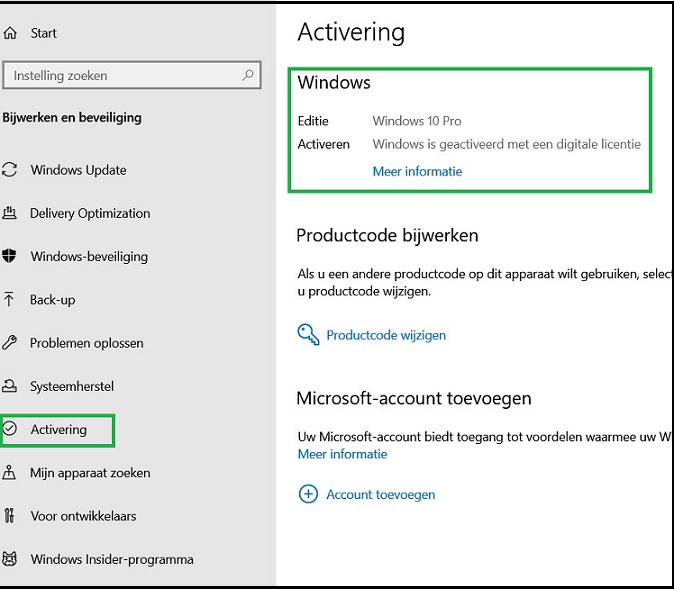Click the Windows Insider cat icon
This screenshot has height=589, width=674.
point(9,558)
